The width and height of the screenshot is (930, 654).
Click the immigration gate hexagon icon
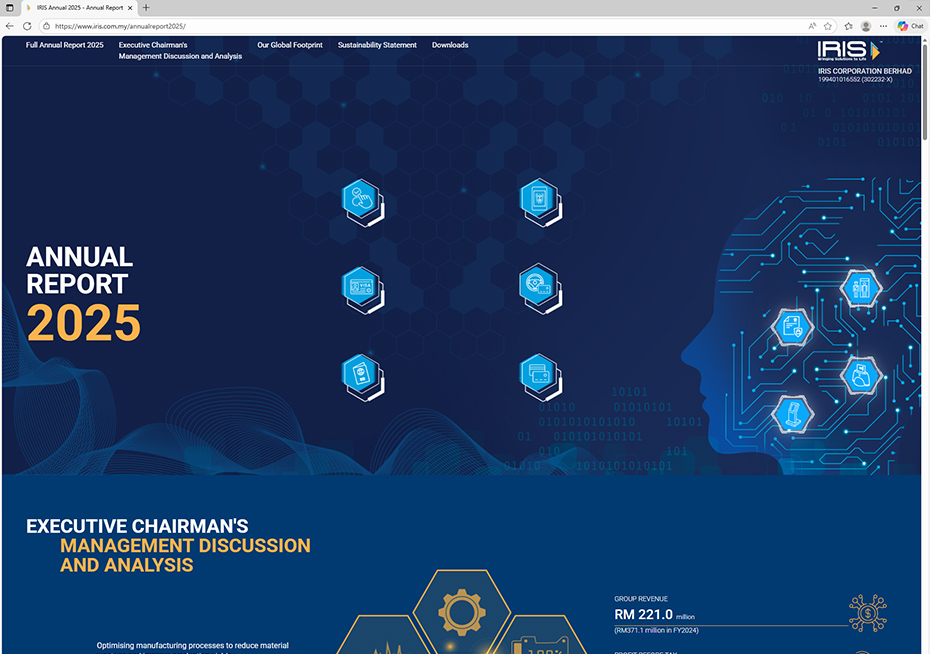pos(860,289)
